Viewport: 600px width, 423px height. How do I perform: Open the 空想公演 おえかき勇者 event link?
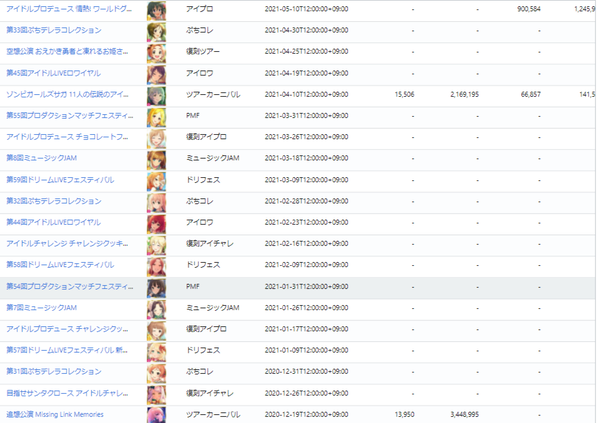tap(67, 51)
